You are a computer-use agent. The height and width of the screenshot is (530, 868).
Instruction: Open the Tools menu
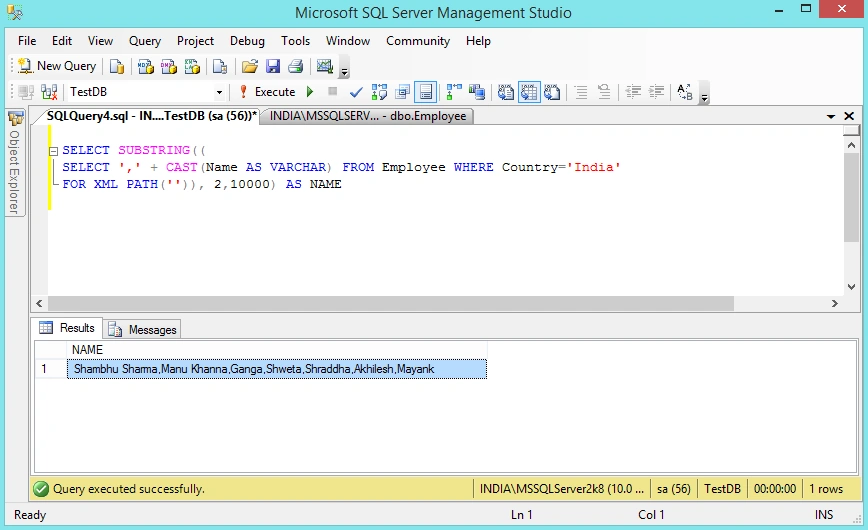click(296, 41)
